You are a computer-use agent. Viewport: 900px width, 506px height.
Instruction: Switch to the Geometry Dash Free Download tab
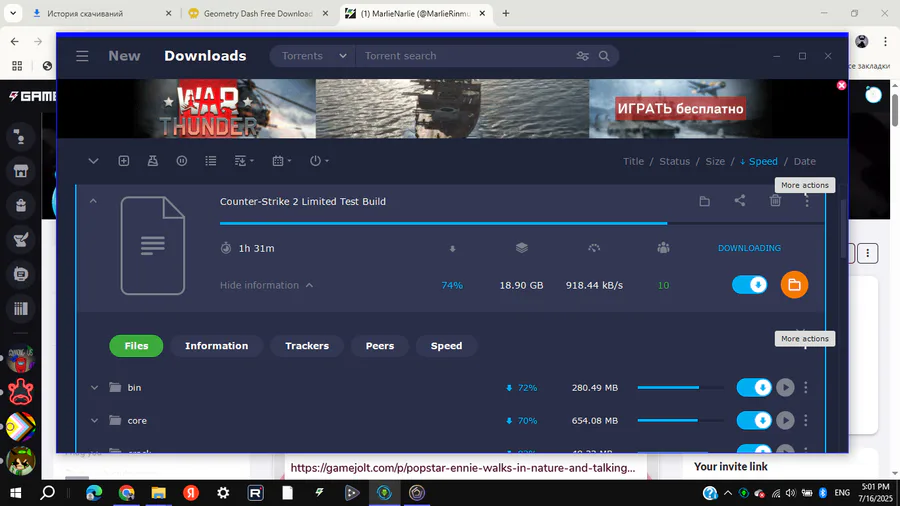pos(257,13)
